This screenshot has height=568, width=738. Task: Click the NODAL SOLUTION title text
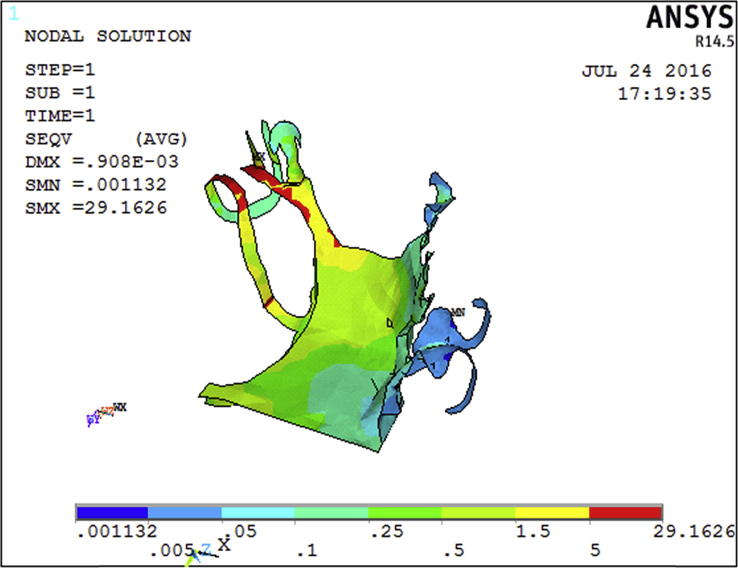click(107, 36)
